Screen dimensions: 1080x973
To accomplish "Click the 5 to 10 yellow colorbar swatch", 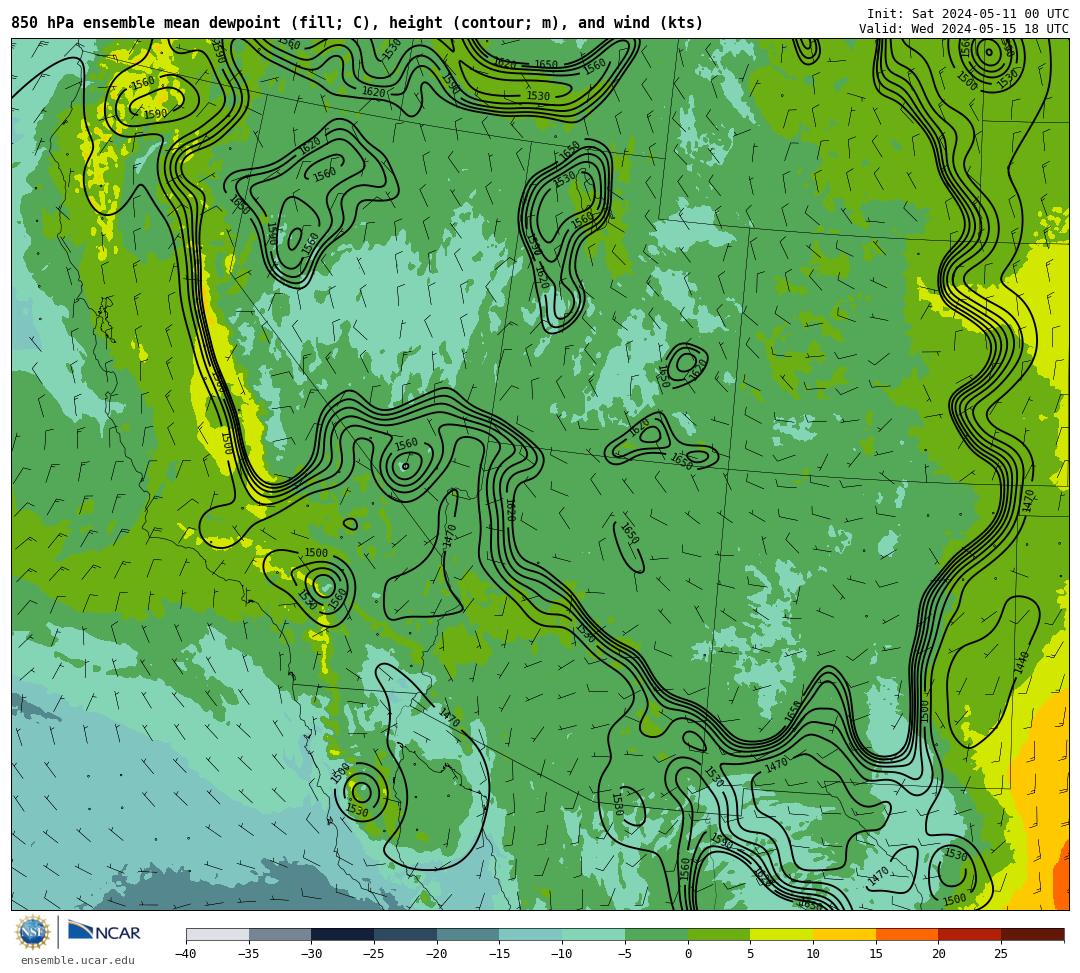I will [782, 934].
